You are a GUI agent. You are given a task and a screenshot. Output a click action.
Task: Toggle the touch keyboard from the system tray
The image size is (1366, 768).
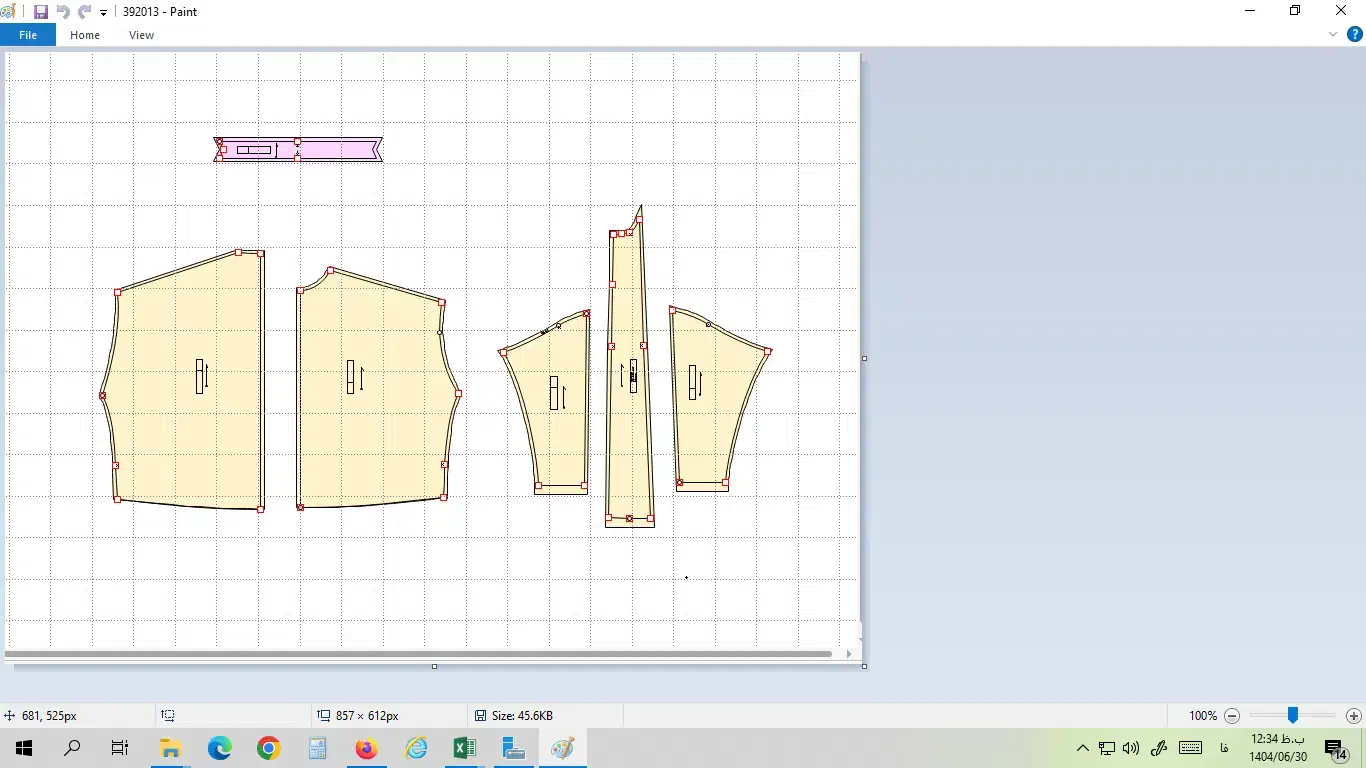pos(1190,747)
